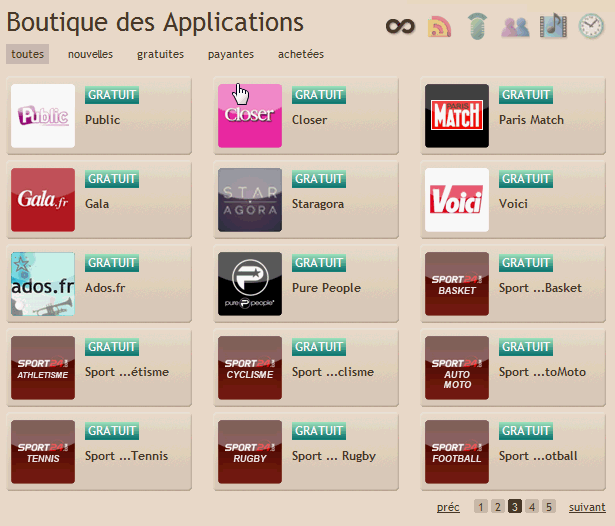Viewport: 615px width, 526px height.
Task: Click the GRATUIT badge on Staragora
Action: coord(319,179)
